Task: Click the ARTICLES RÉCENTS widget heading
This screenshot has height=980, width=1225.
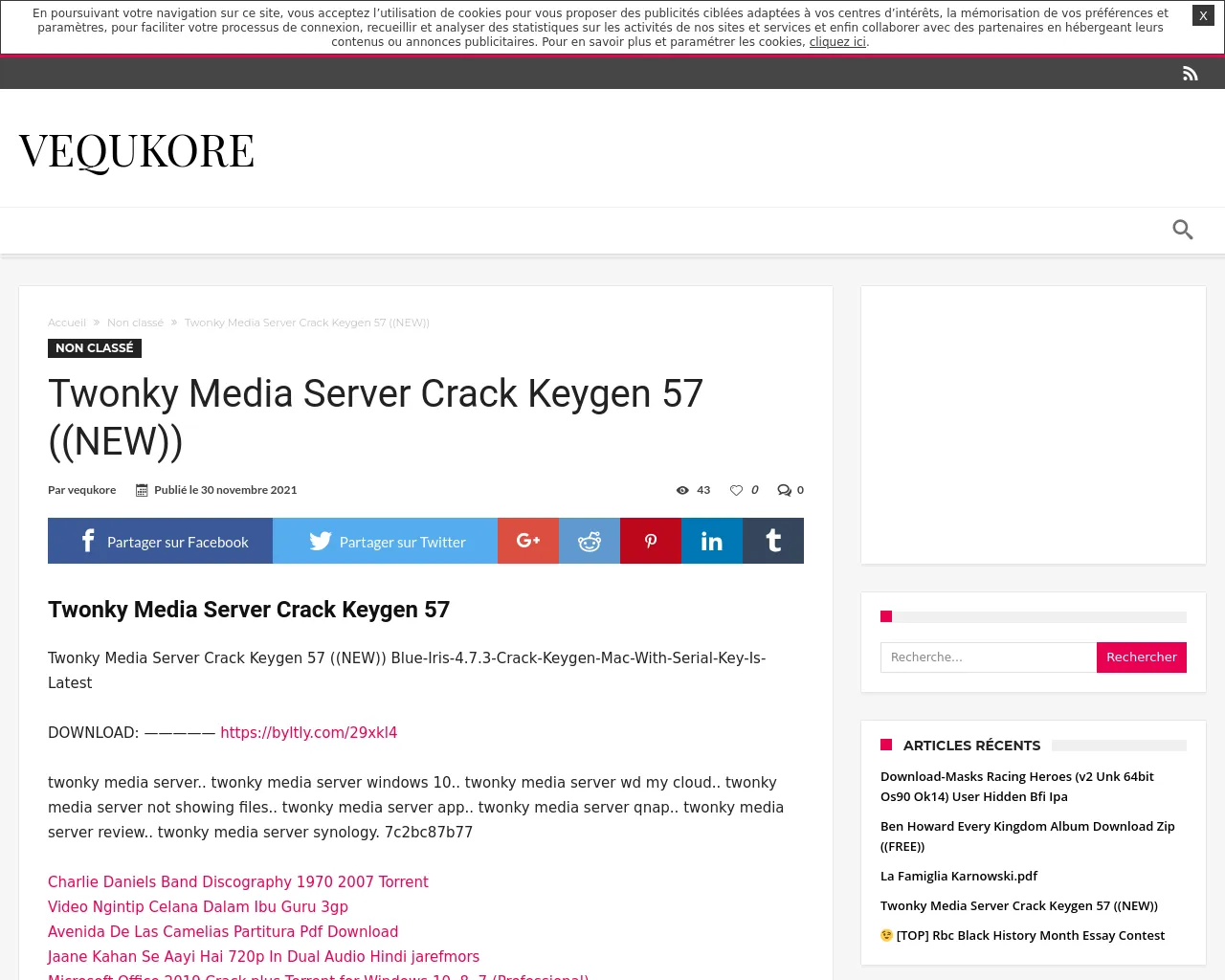Action: (971, 746)
